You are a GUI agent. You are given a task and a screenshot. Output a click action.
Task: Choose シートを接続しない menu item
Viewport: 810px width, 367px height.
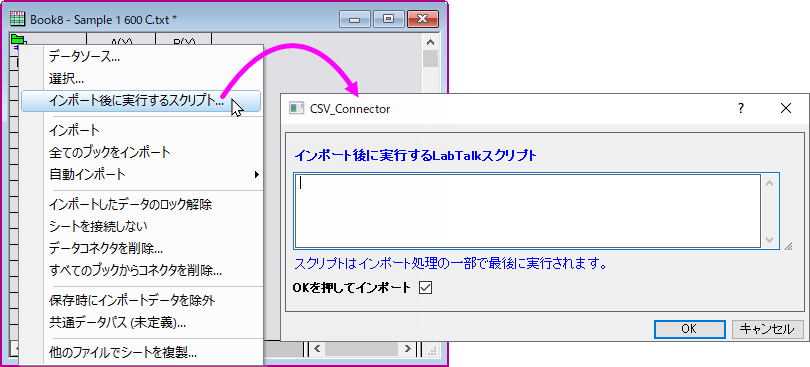coord(141,226)
